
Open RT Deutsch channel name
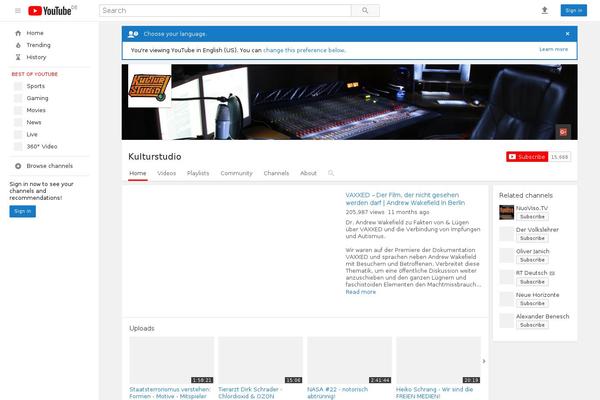pos(532,273)
